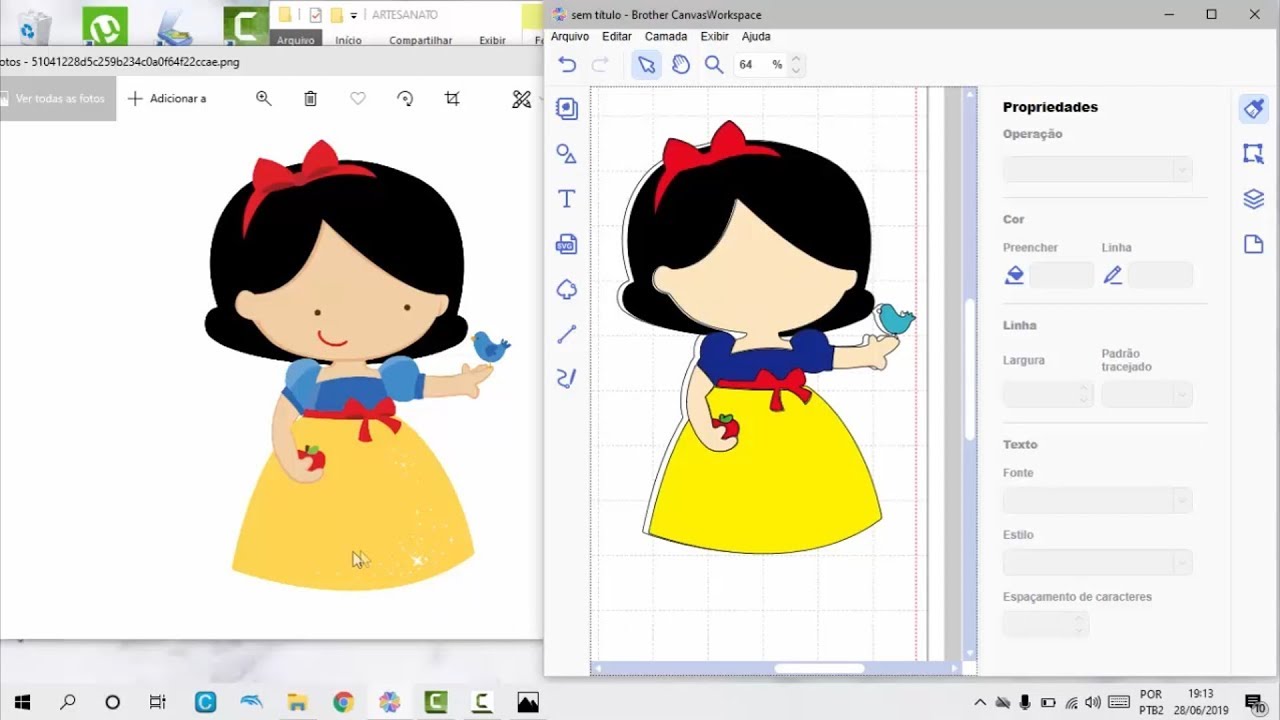Open Edit & Create in Photos
This screenshot has width=1280, height=720.
click(521, 98)
